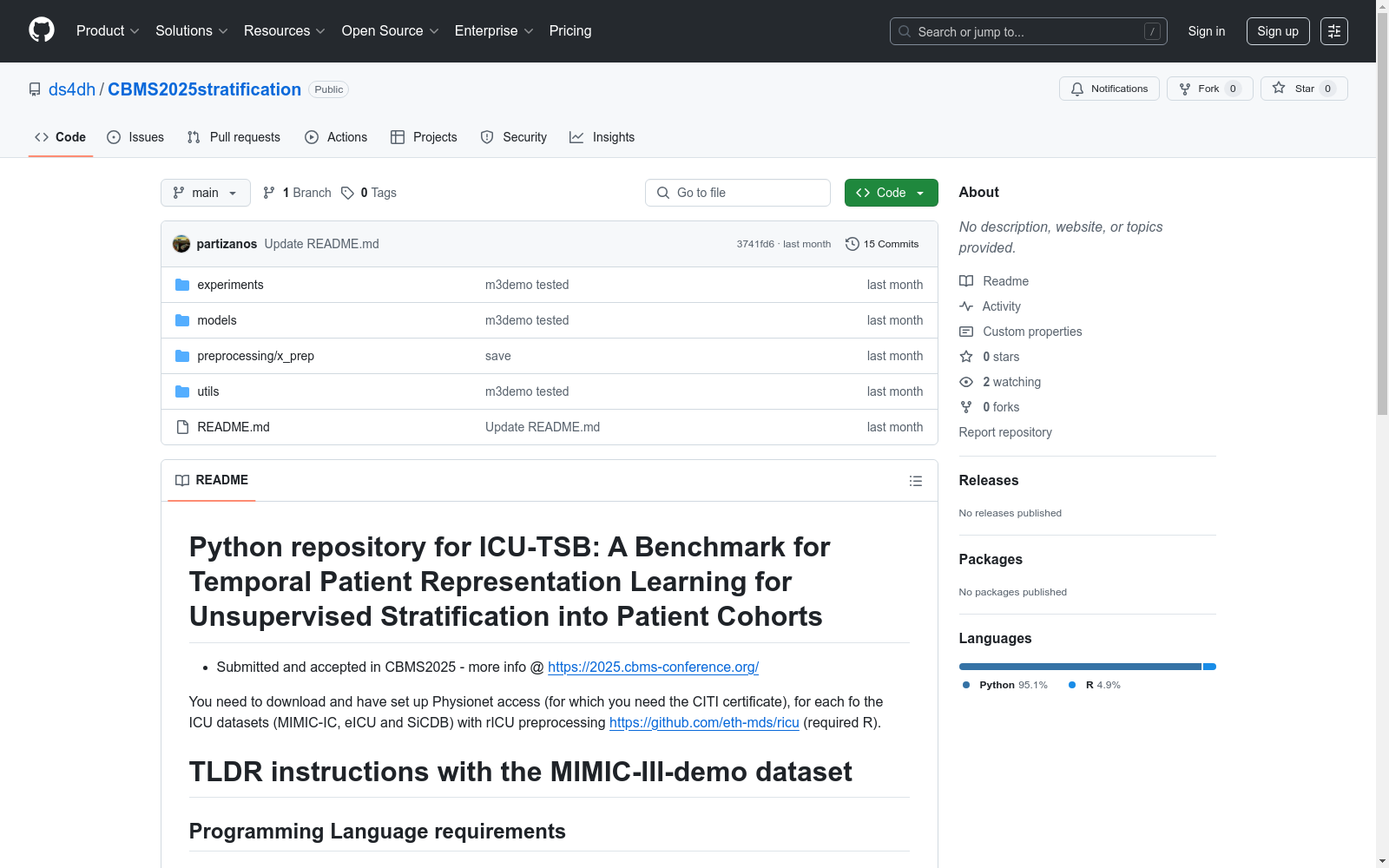Image resolution: width=1389 pixels, height=868 pixels.
Task: Open the Packages heading link
Action: click(991, 559)
